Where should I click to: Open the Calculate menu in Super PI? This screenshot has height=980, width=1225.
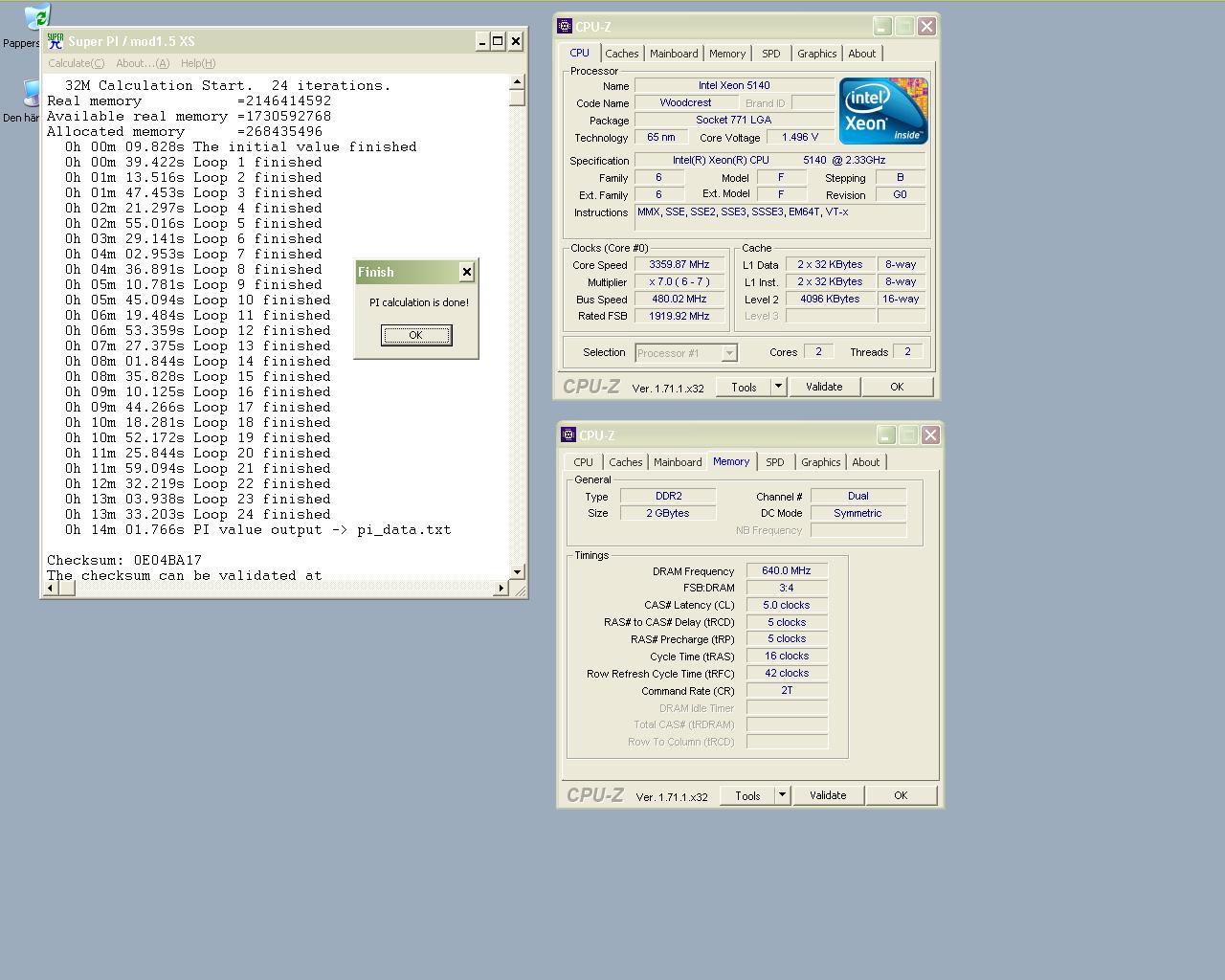click(x=77, y=63)
